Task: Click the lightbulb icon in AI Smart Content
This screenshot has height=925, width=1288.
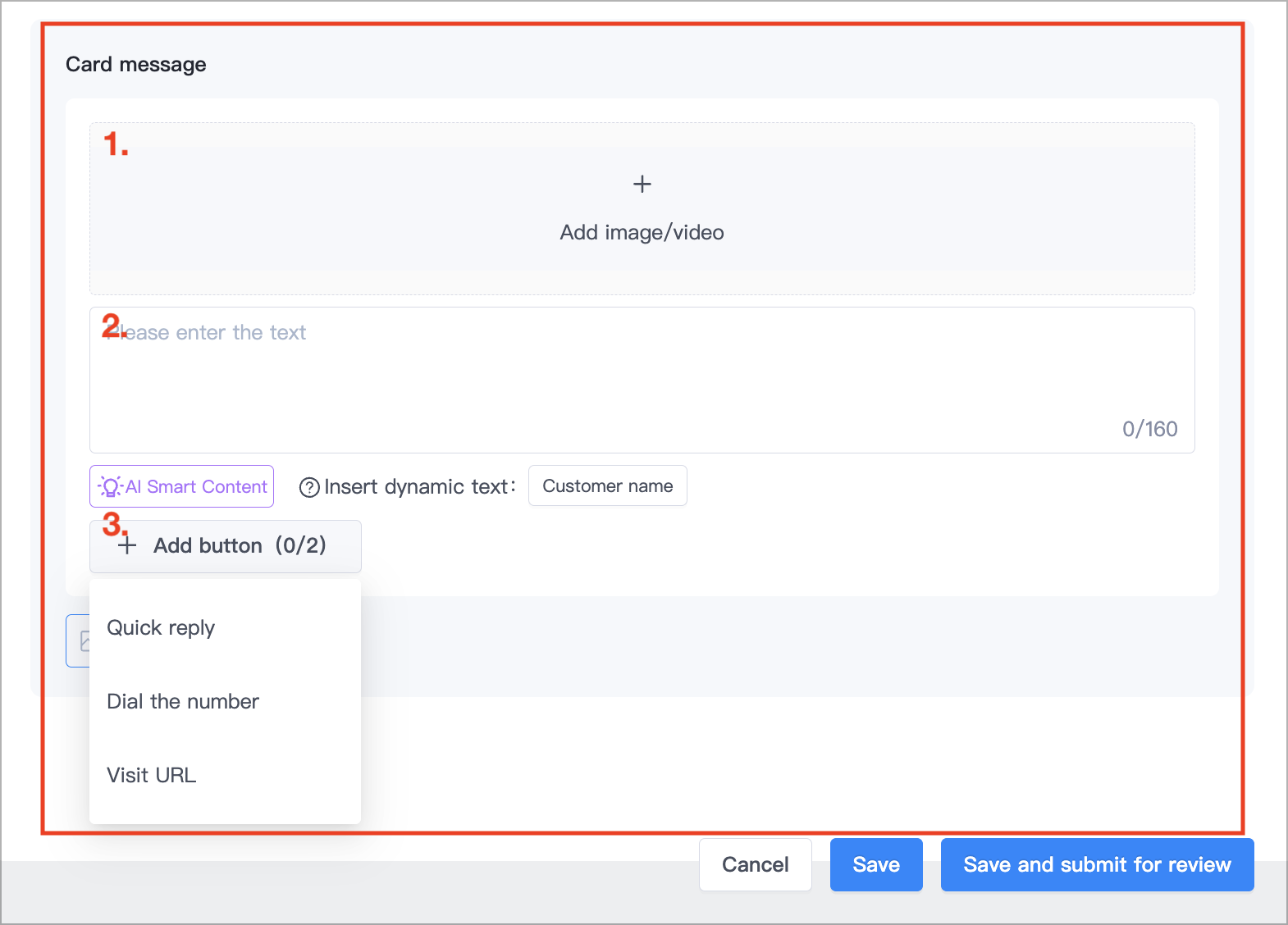Action: pyautogui.click(x=110, y=486)
